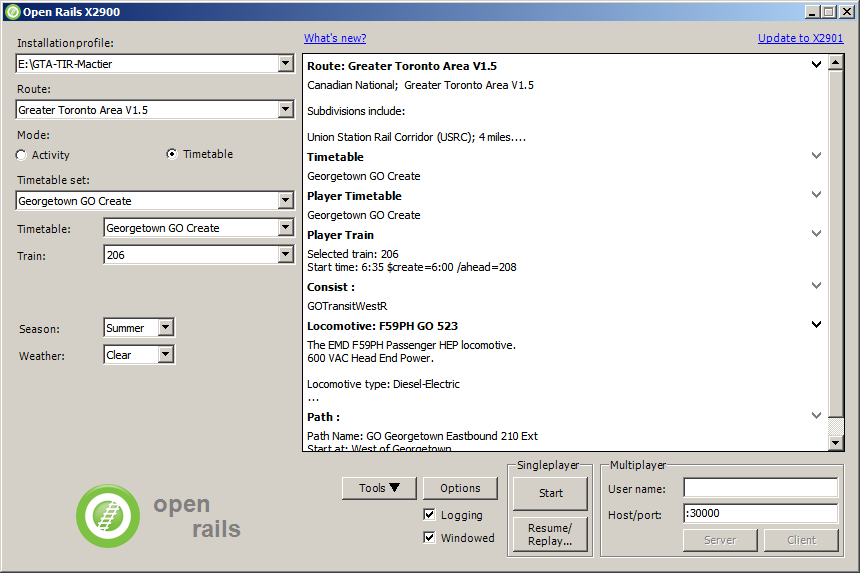Click the title bar Open Rails icon

(13, 11)
